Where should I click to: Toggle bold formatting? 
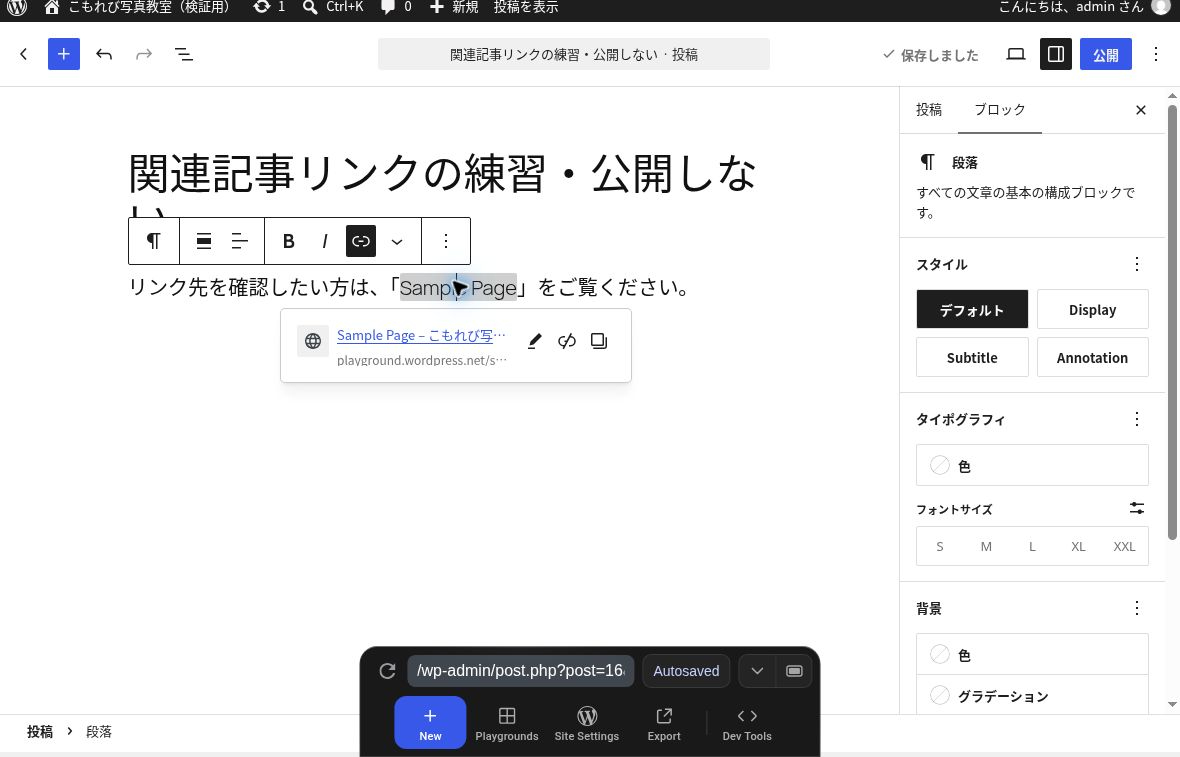pos(288,241)
